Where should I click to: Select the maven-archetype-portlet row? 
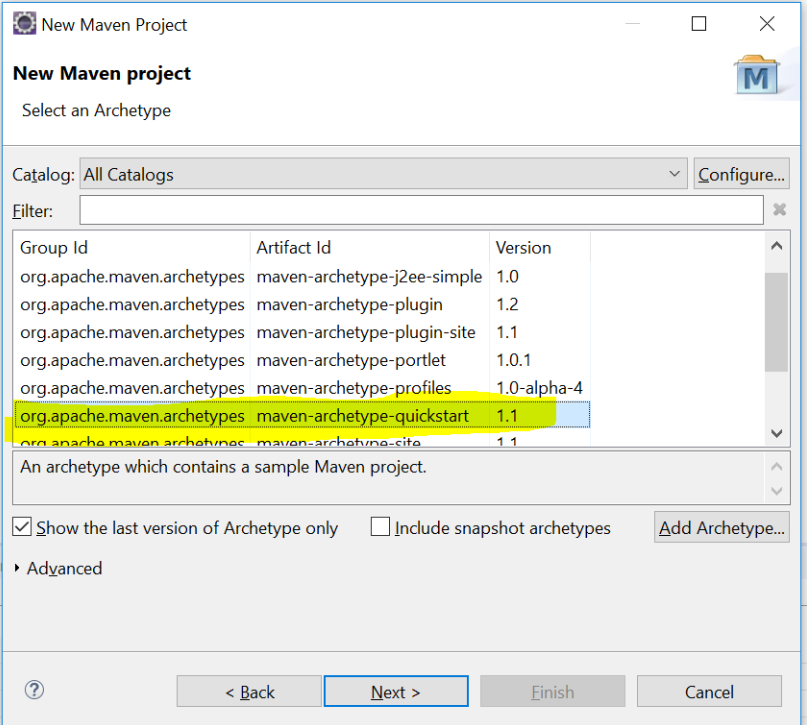[300, 359]
